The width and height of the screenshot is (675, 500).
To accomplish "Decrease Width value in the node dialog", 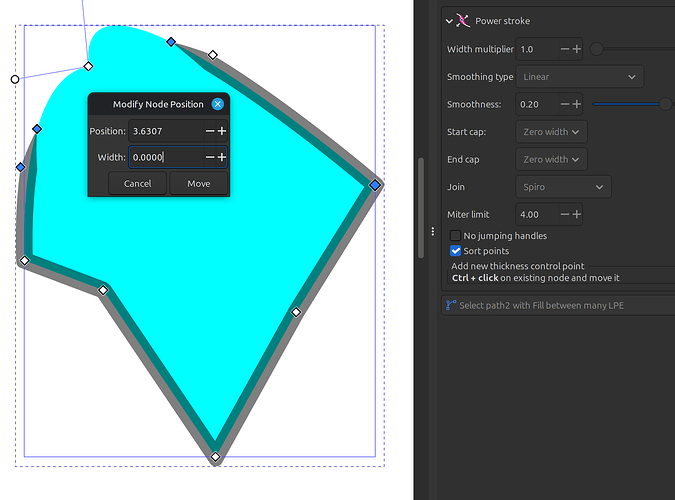I will [210, 157].
